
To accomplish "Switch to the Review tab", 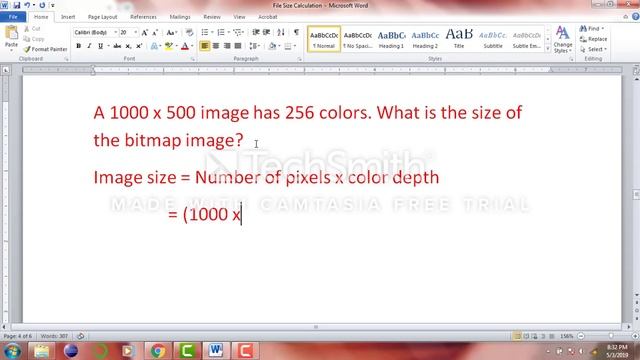I will pyautogui.click(x=212, y=17).
